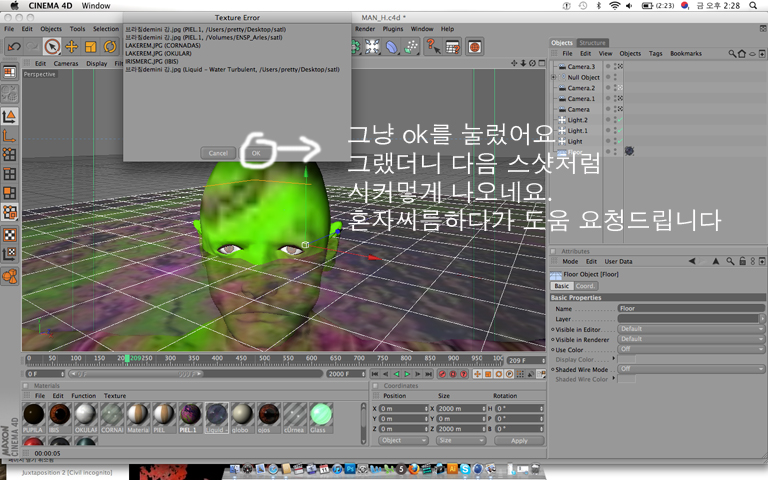Viewport: 768px width, 480px height.
Task: Click the lock icon in Attributes panel
Action: coord(743,261)
